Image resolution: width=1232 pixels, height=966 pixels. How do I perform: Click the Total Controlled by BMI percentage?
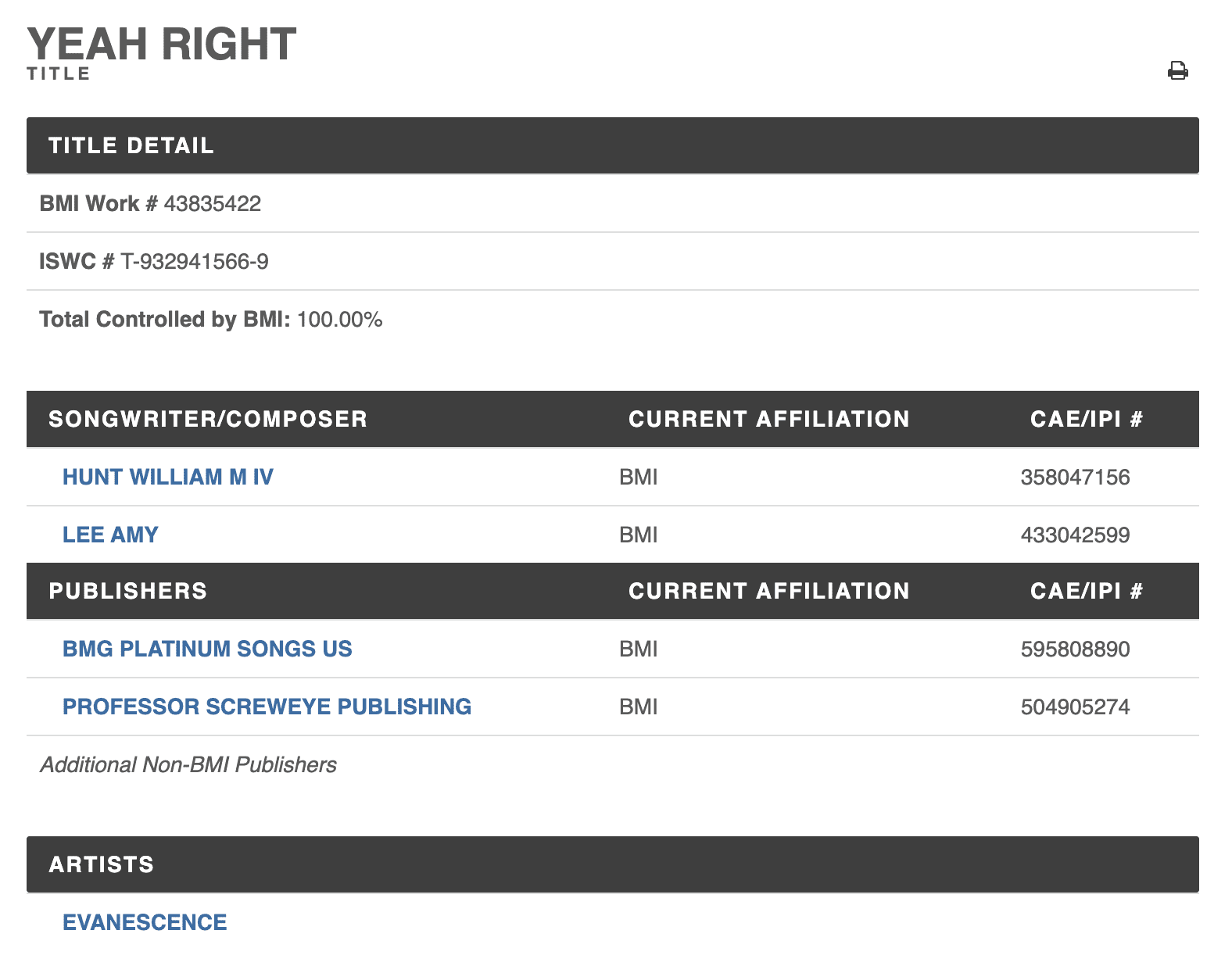[339, 320]
